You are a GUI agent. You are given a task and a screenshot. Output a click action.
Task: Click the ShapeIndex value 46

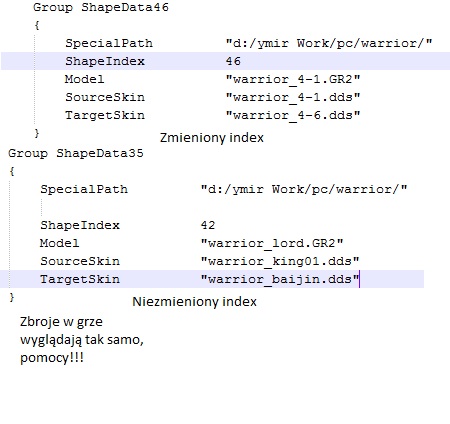tap(233, 61)
